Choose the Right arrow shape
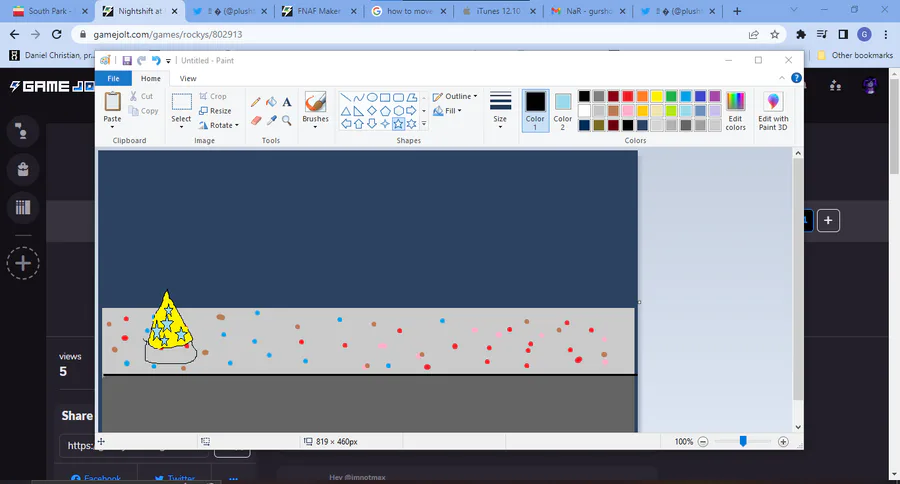The image size is (900, 484). pos(412,111)
